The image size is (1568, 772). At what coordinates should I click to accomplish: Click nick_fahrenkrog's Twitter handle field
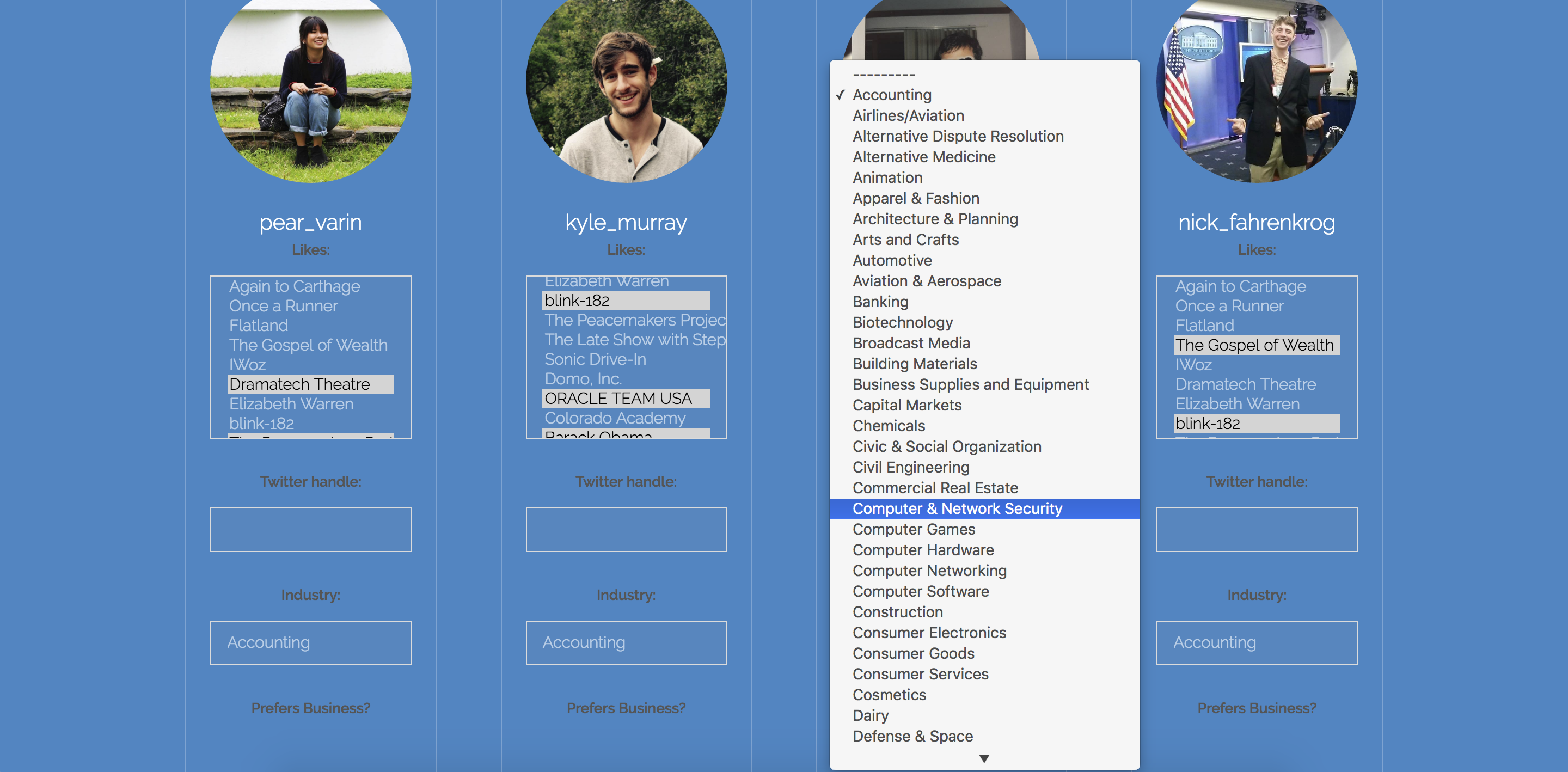tap(1257, 530)
